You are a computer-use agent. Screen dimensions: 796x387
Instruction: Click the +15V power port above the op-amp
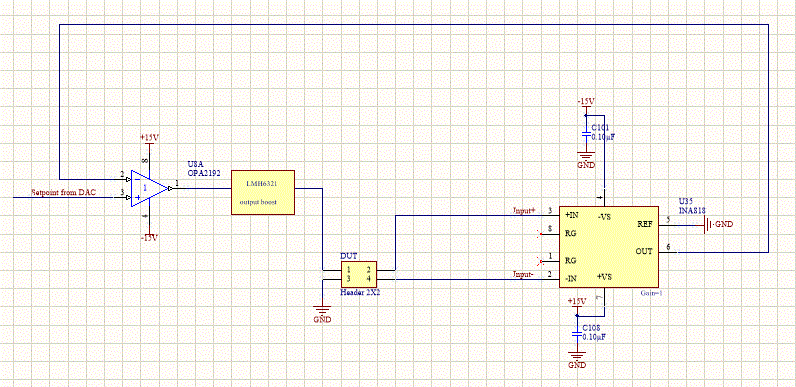click(150, 140)
